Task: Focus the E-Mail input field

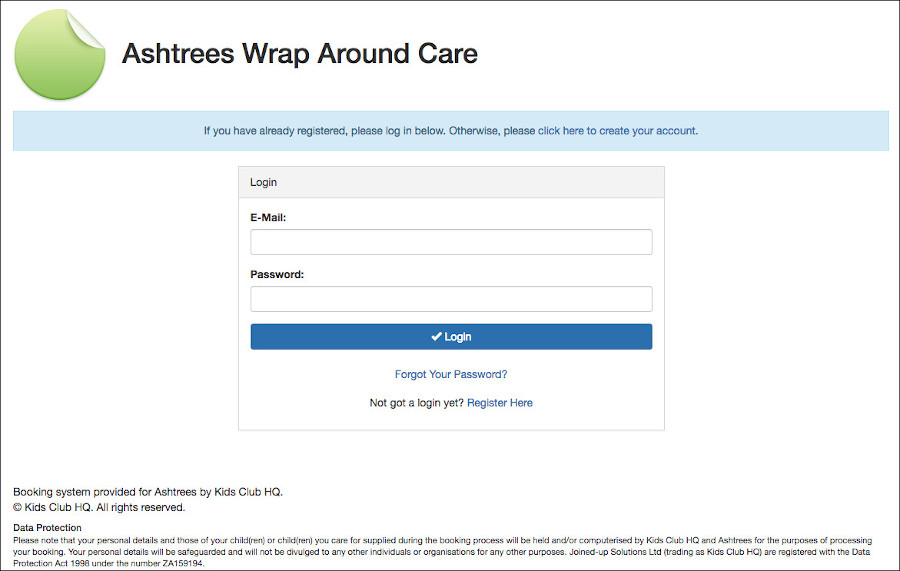Action: (x=451, y=242)
